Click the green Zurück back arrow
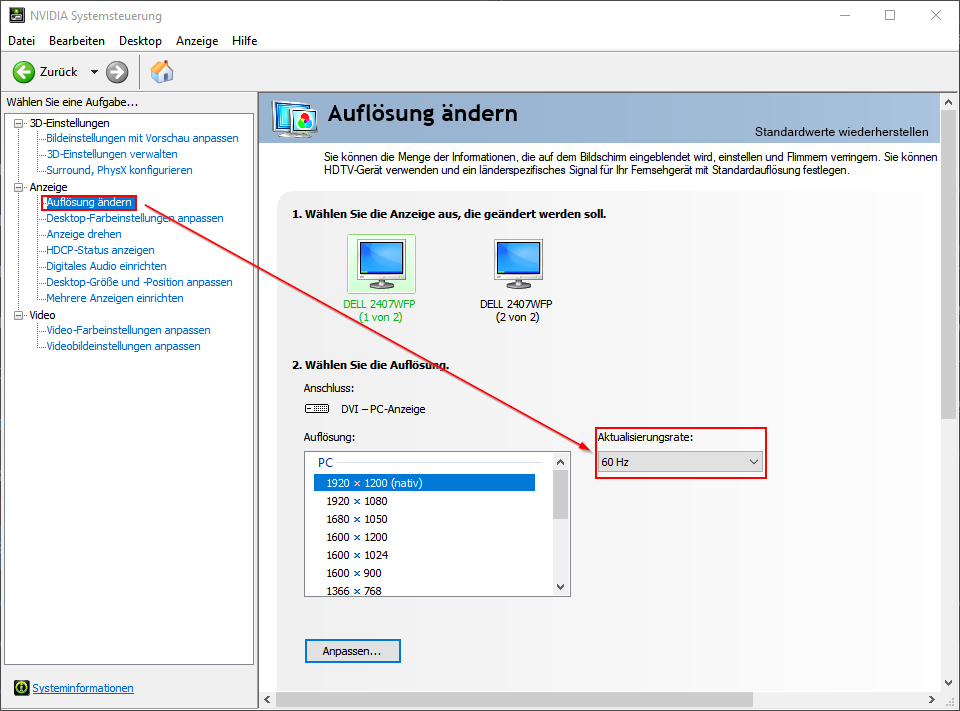The width and height of the screenshot is (960, 711). pyautogui.click(x=24, y=72)
